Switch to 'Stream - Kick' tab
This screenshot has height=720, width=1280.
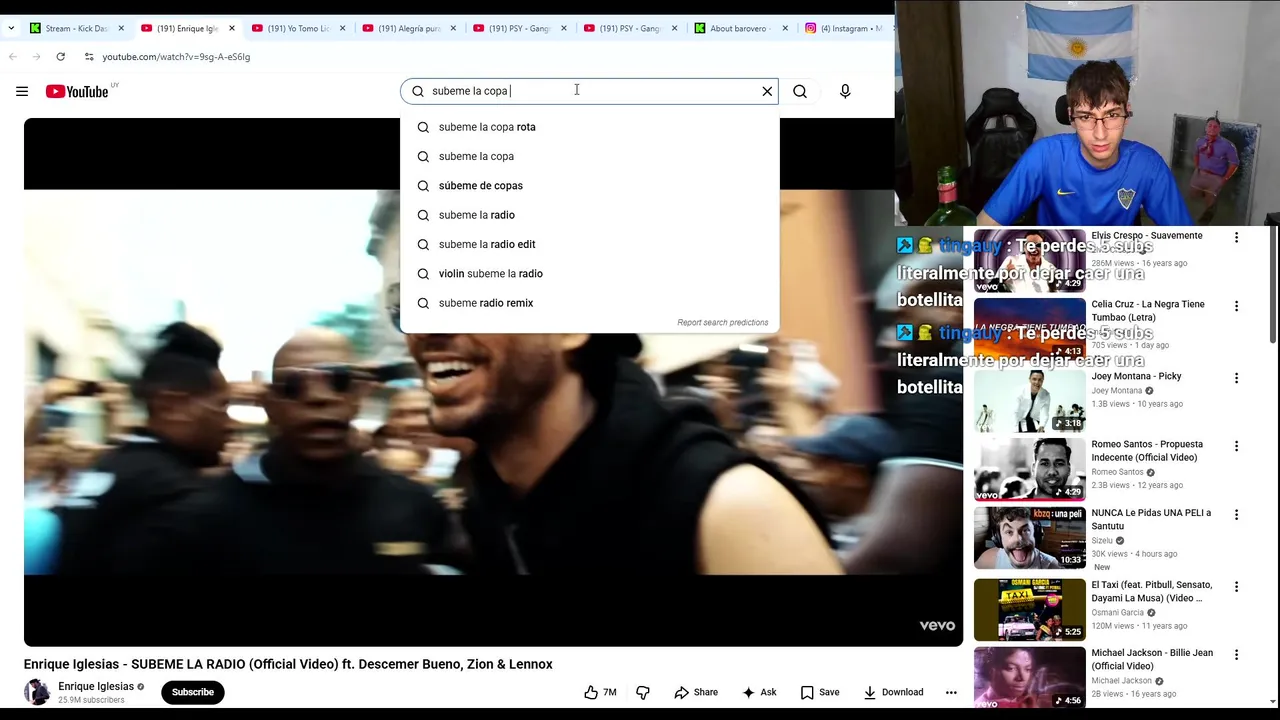point(76,28)
